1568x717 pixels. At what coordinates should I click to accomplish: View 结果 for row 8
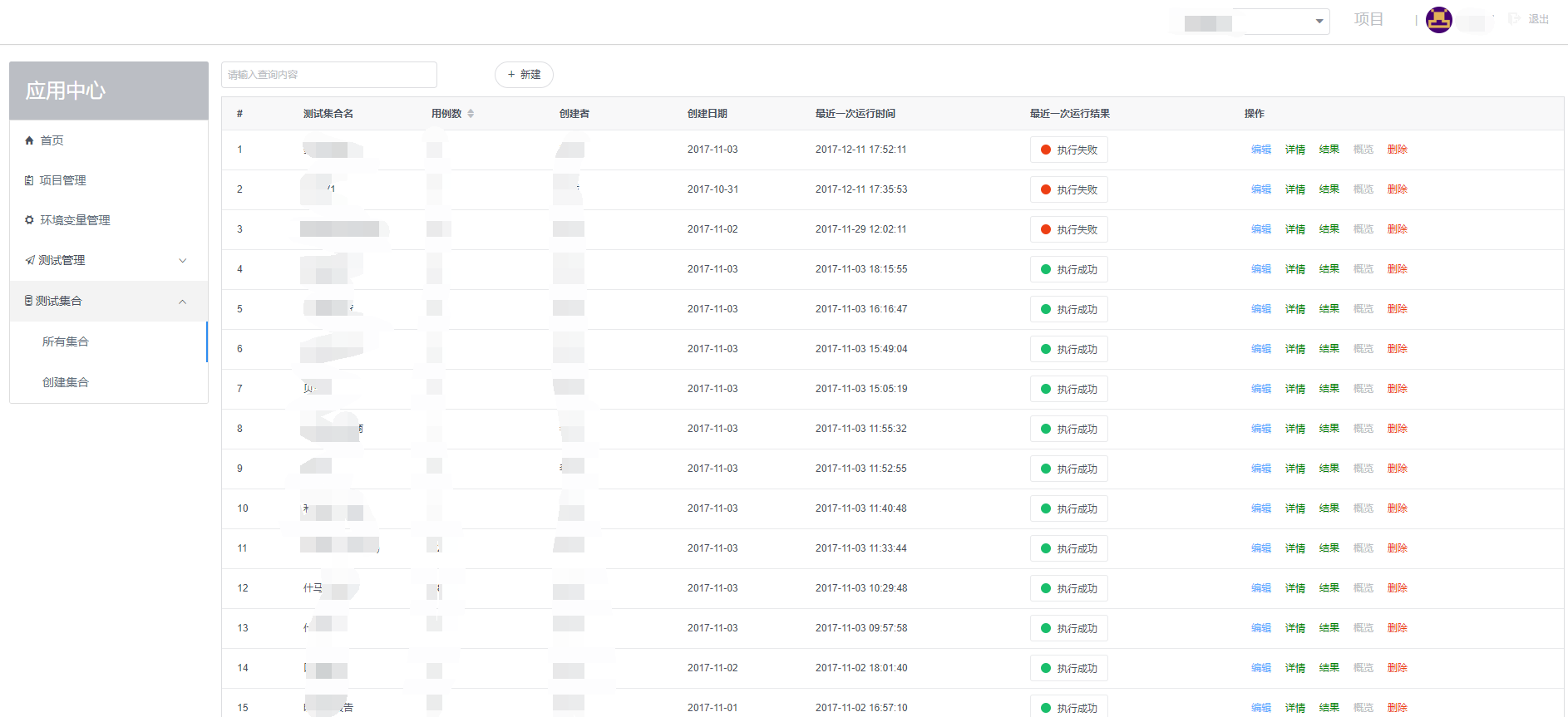point(1329,429)
